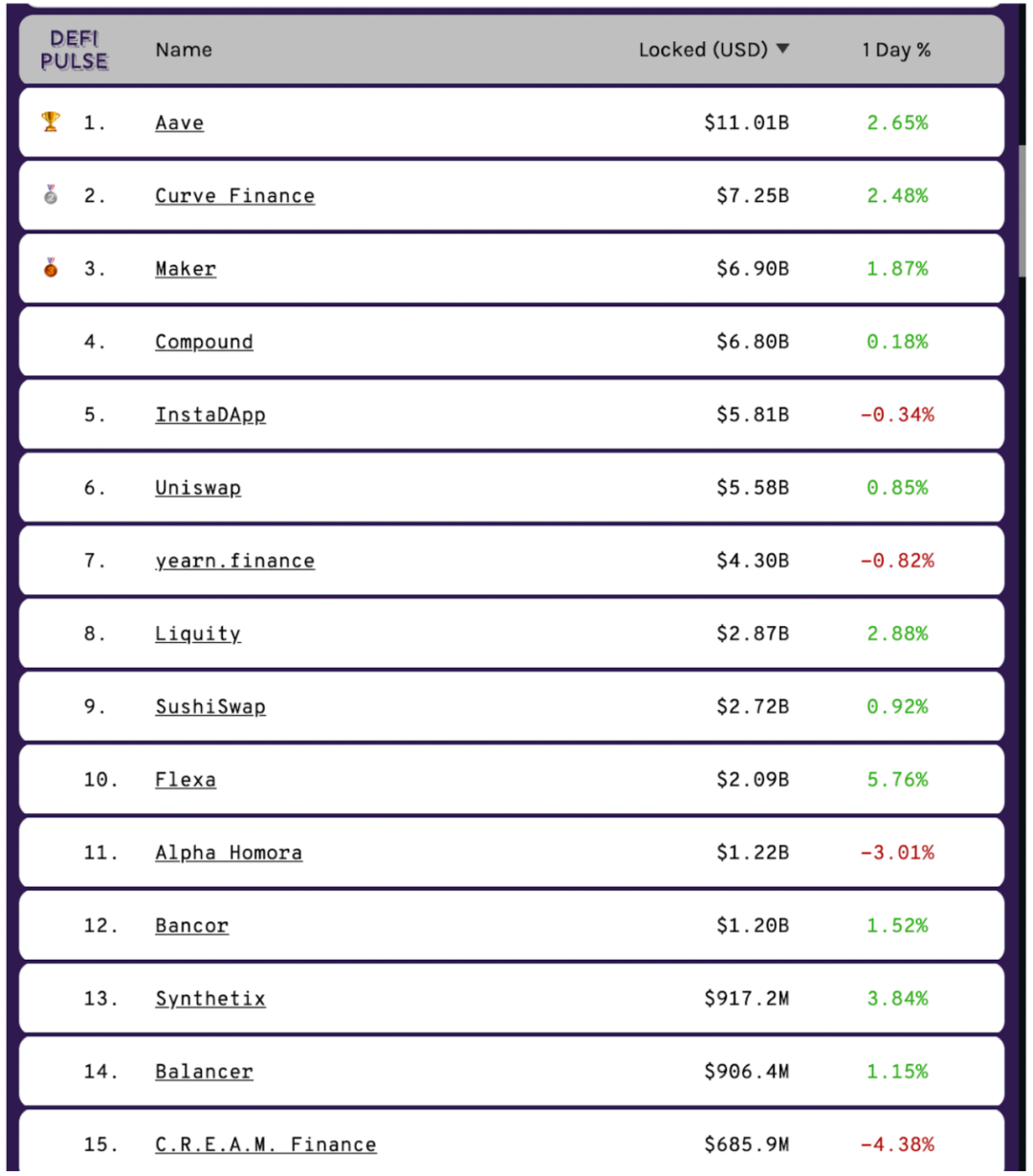Open the Liquity project link

(198, 633)
